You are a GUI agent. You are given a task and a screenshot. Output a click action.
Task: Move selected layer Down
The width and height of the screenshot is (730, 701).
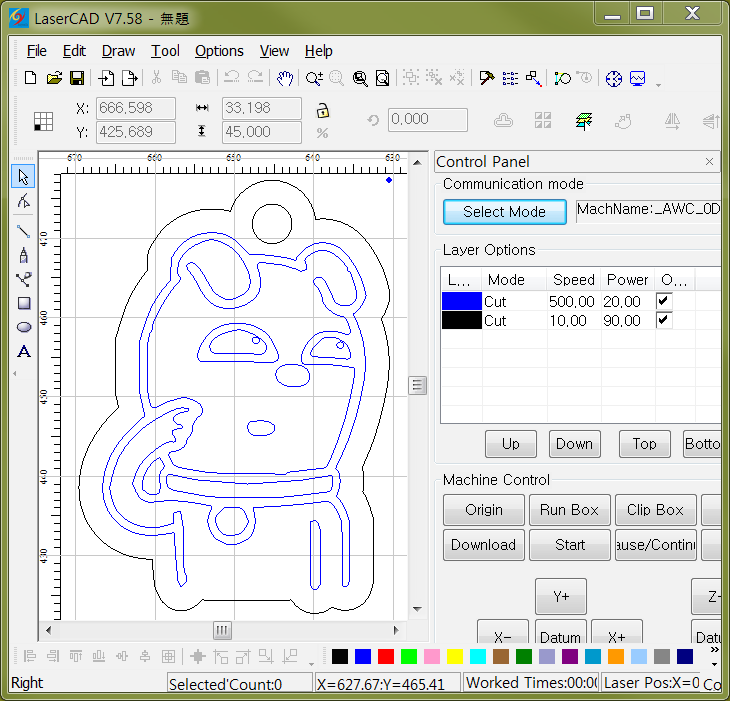point(575,444)
